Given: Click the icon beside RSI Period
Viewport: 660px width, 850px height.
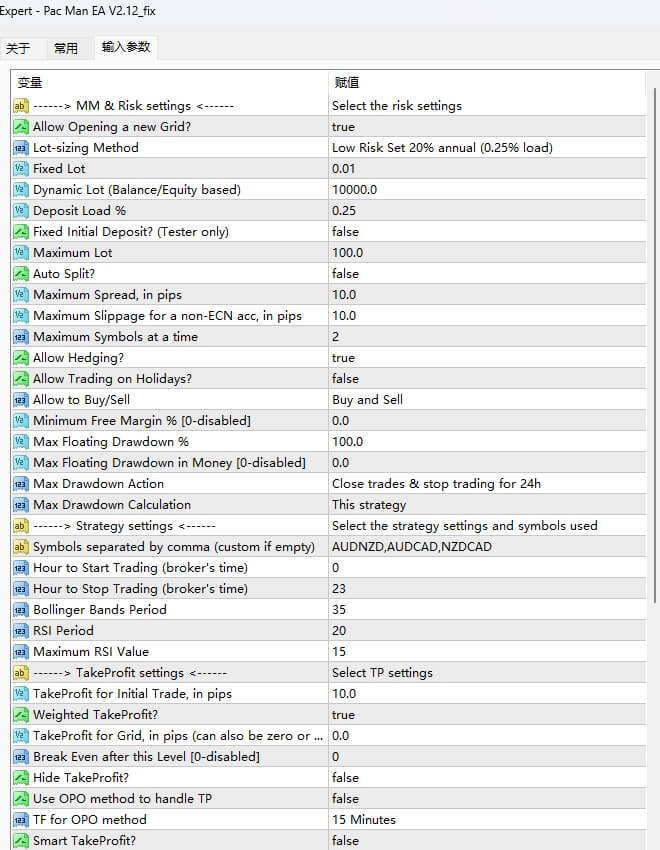Looking at the screenshot, I should click(21, 631).
